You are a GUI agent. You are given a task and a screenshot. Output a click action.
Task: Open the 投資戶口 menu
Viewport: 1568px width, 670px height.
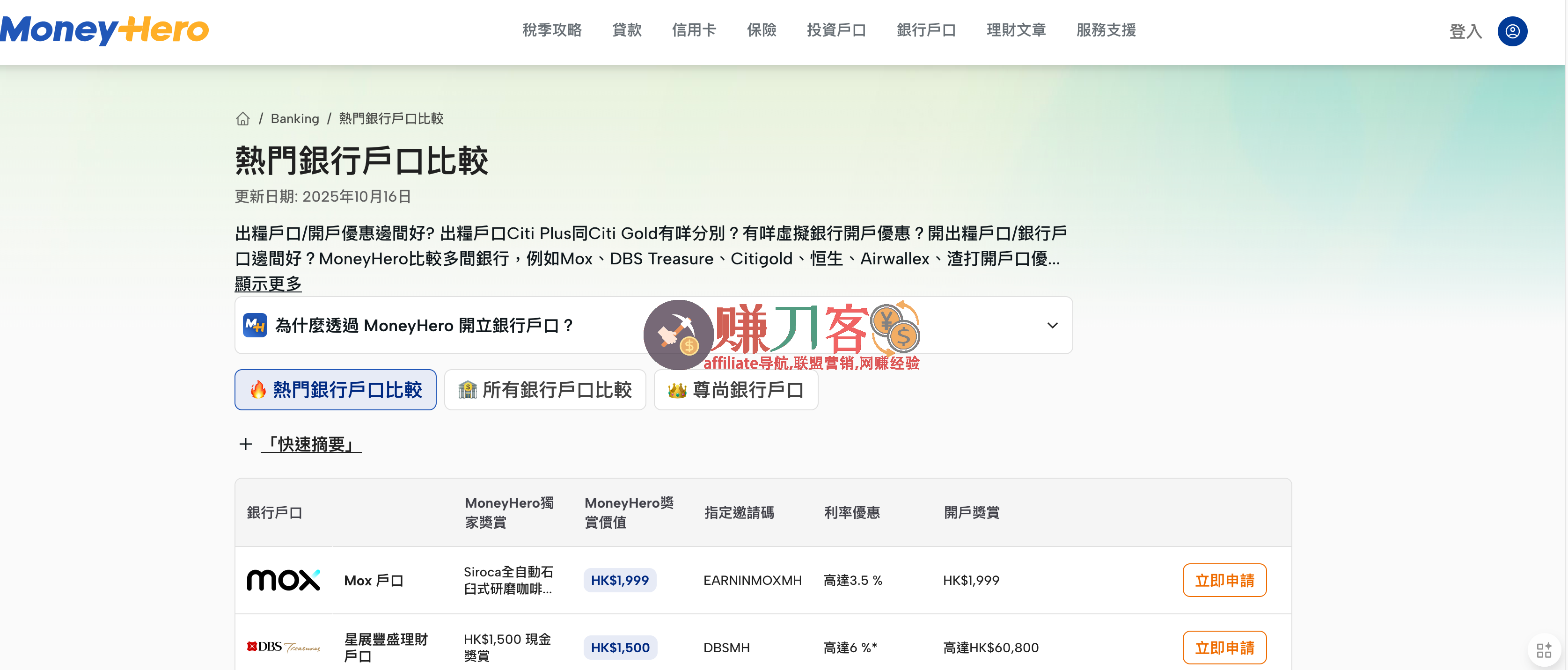pos(836,30)
